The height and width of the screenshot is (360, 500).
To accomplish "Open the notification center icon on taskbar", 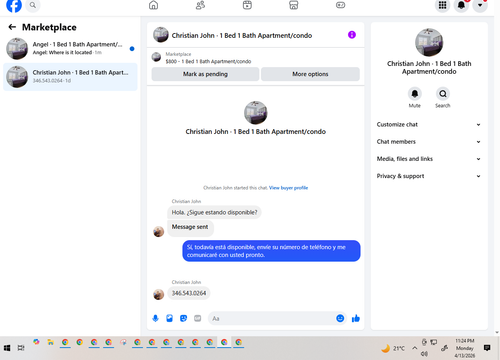I will [x=487, y=348].
